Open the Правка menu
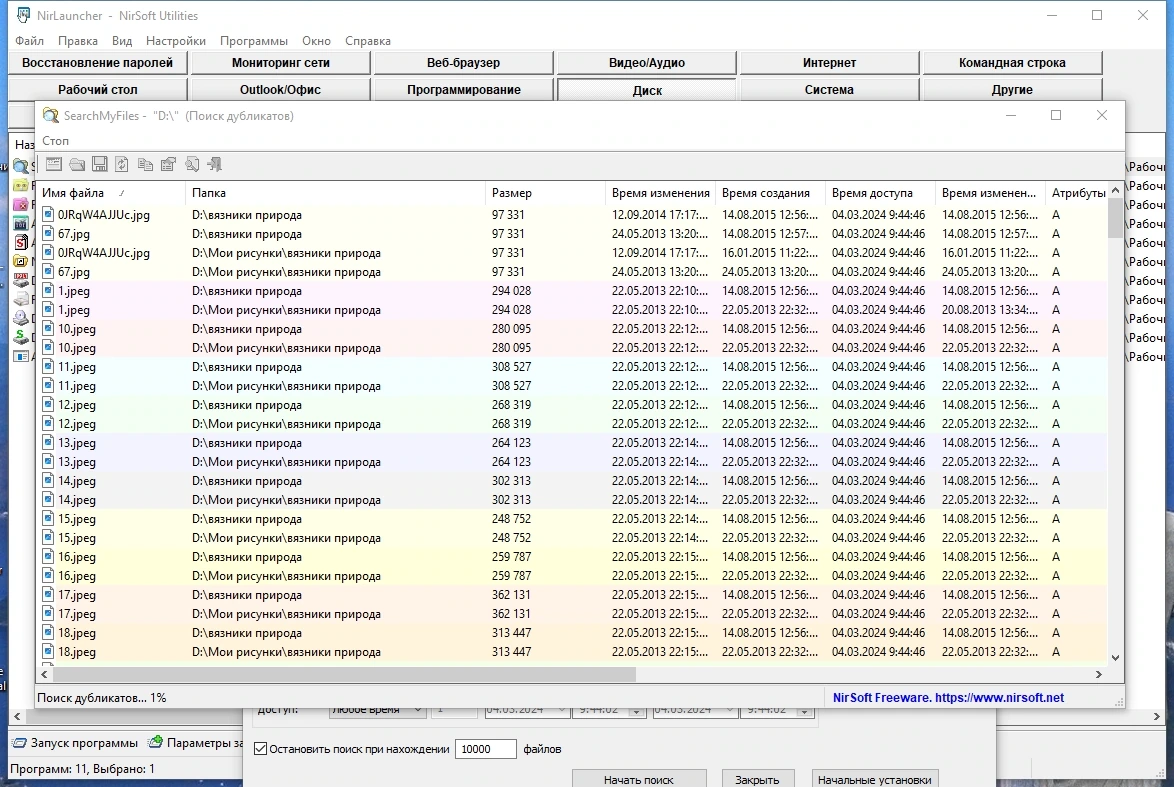This screenshot has height=787, width=1174. pyautogui.click(x=78, y=41)
